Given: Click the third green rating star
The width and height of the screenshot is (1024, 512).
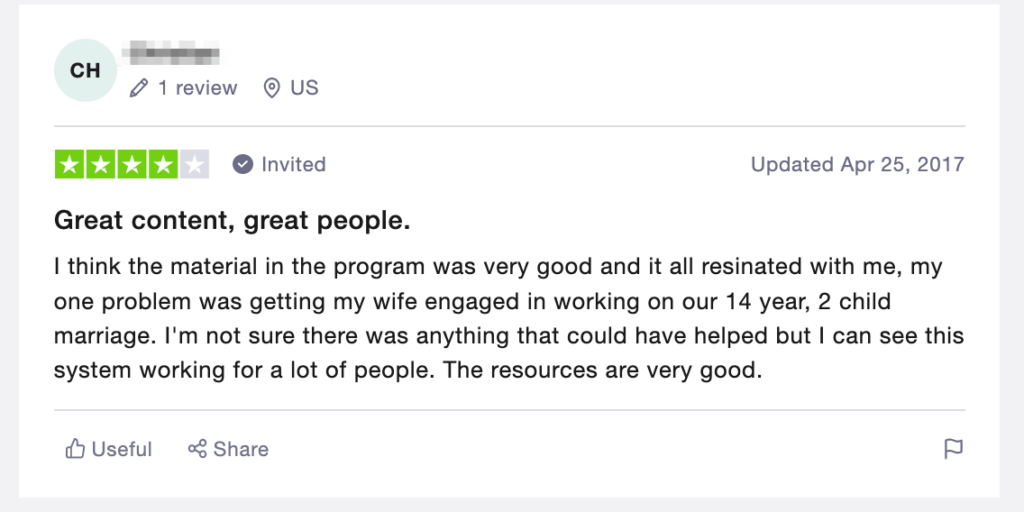Looking at the screenshot, I should coord(132,165).
